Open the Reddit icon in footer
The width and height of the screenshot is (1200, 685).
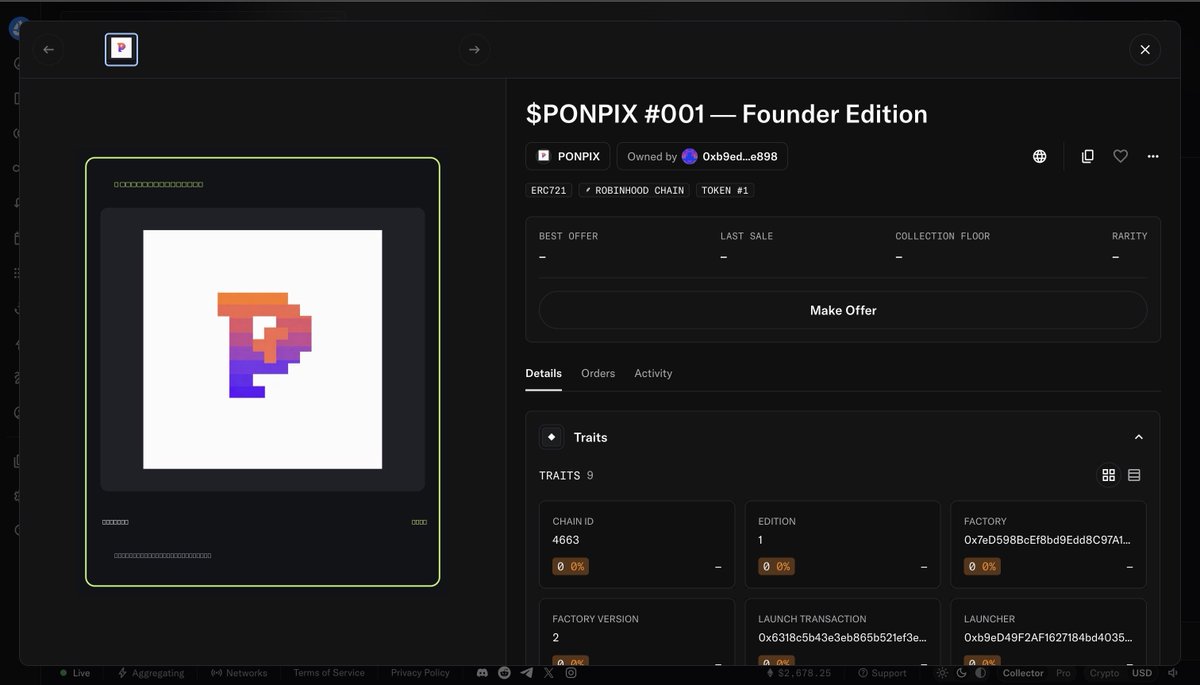[505, 673]
